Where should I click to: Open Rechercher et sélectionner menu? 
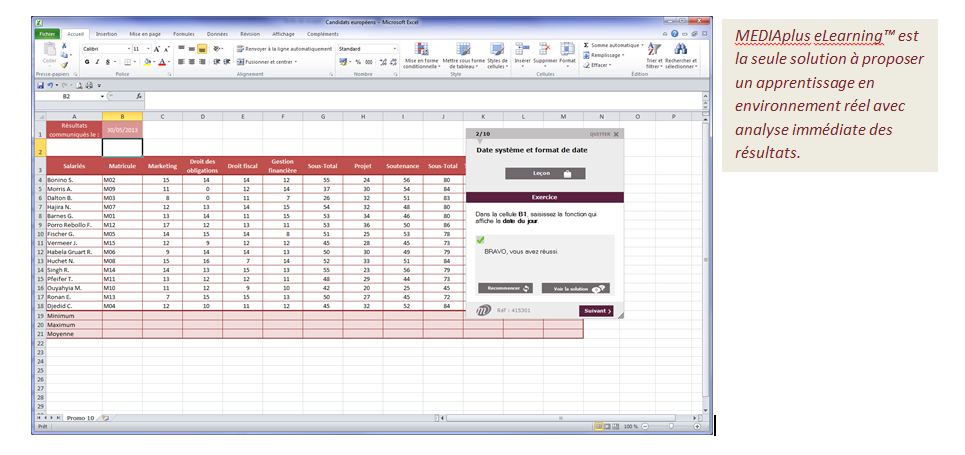coord(681,56)
